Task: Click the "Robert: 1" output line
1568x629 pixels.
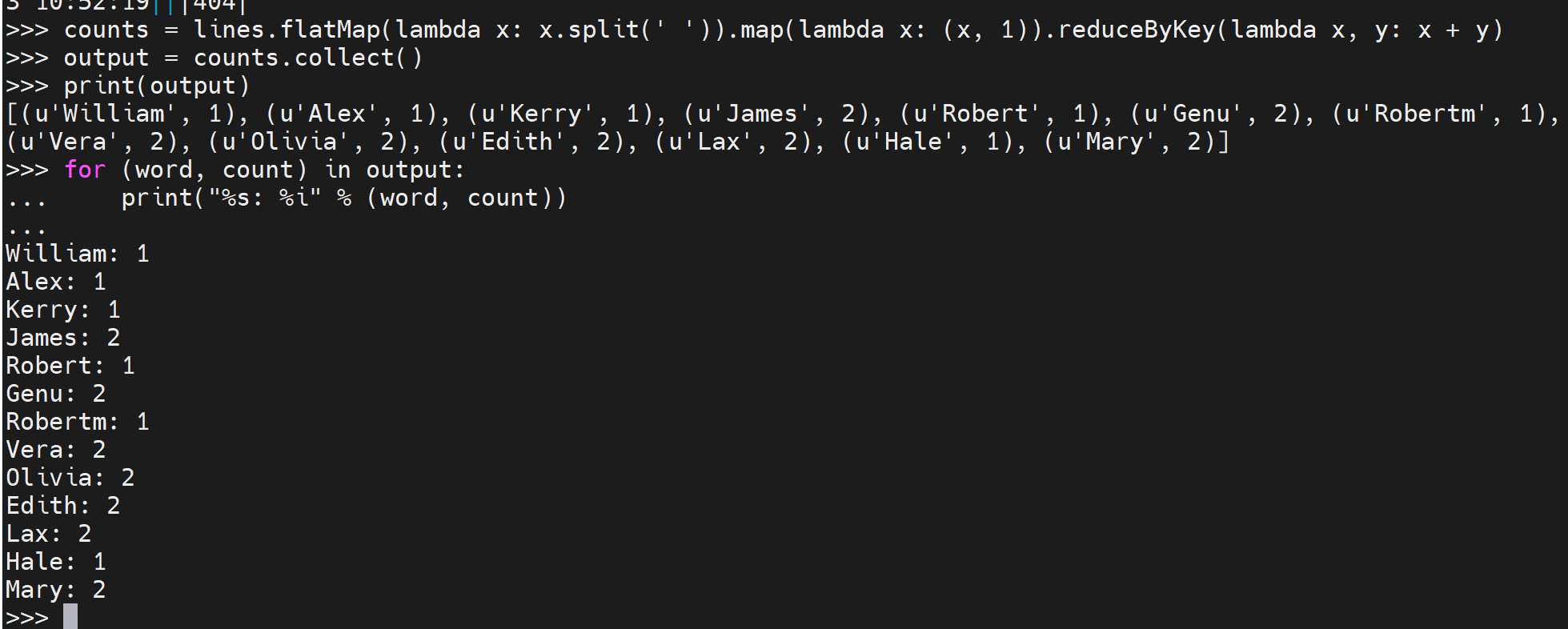Action: point(70,366)
